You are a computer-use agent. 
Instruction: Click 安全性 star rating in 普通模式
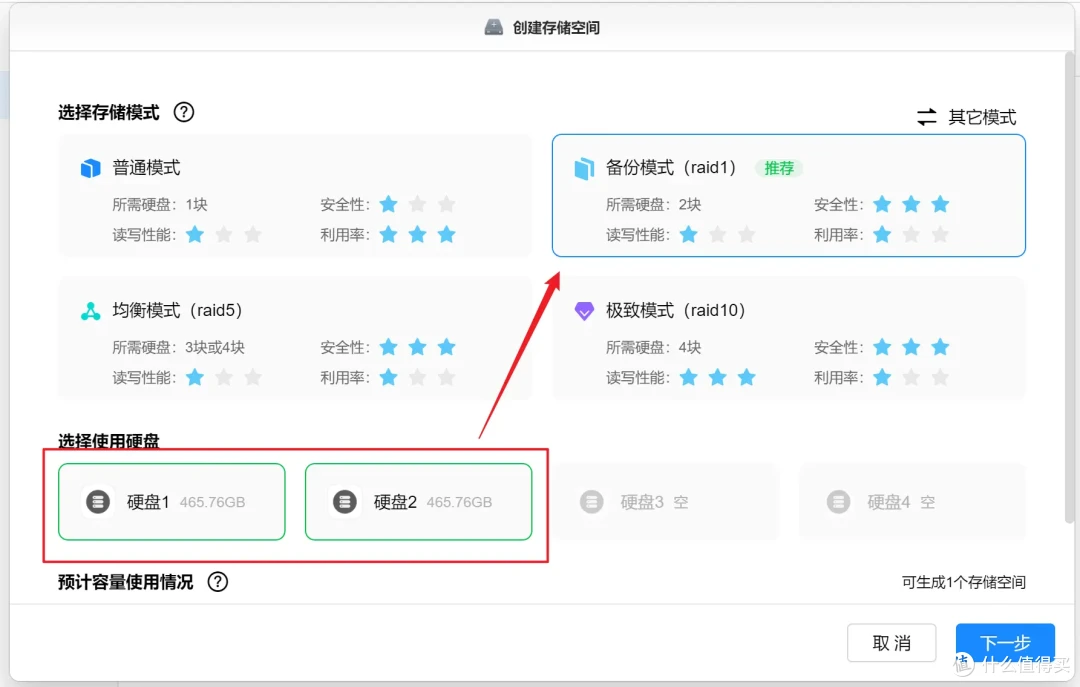(417, 204)
